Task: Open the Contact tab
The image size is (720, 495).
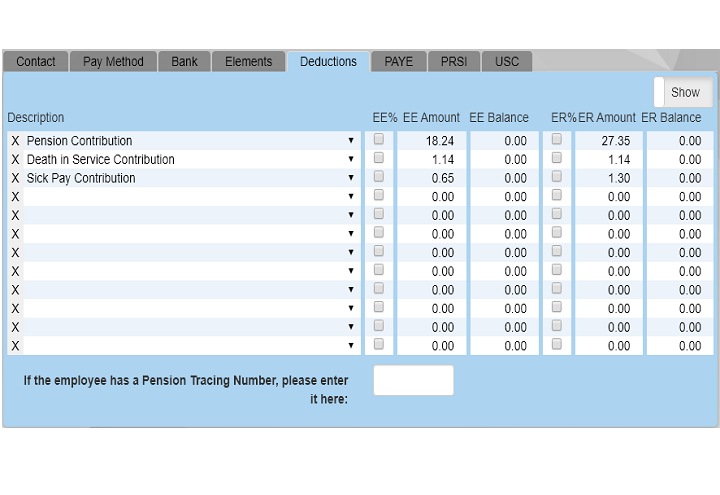Action: tap(36, 62)
